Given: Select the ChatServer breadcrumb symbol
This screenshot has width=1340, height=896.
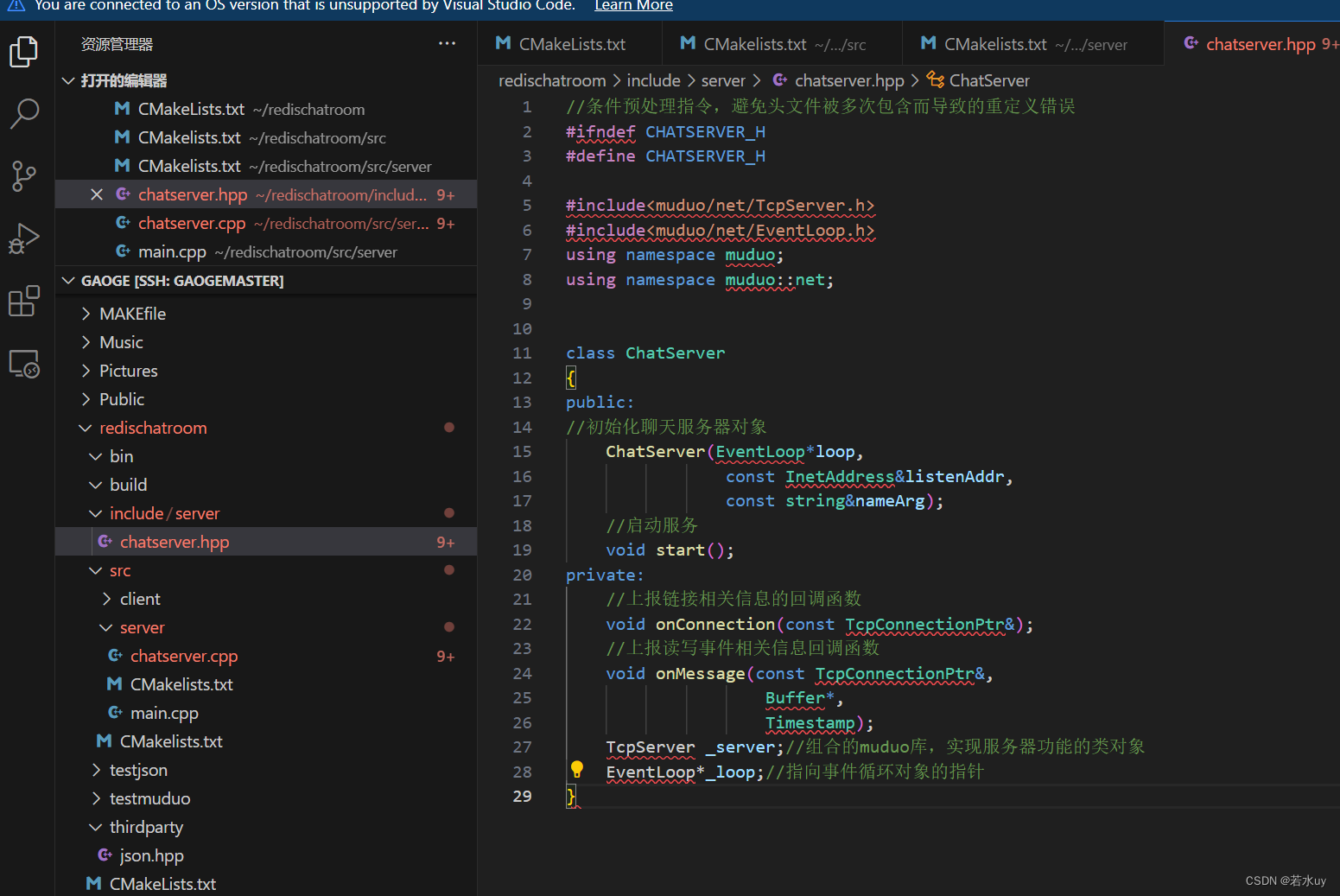Looking at the screenshot, I should (x=988, y=80).
